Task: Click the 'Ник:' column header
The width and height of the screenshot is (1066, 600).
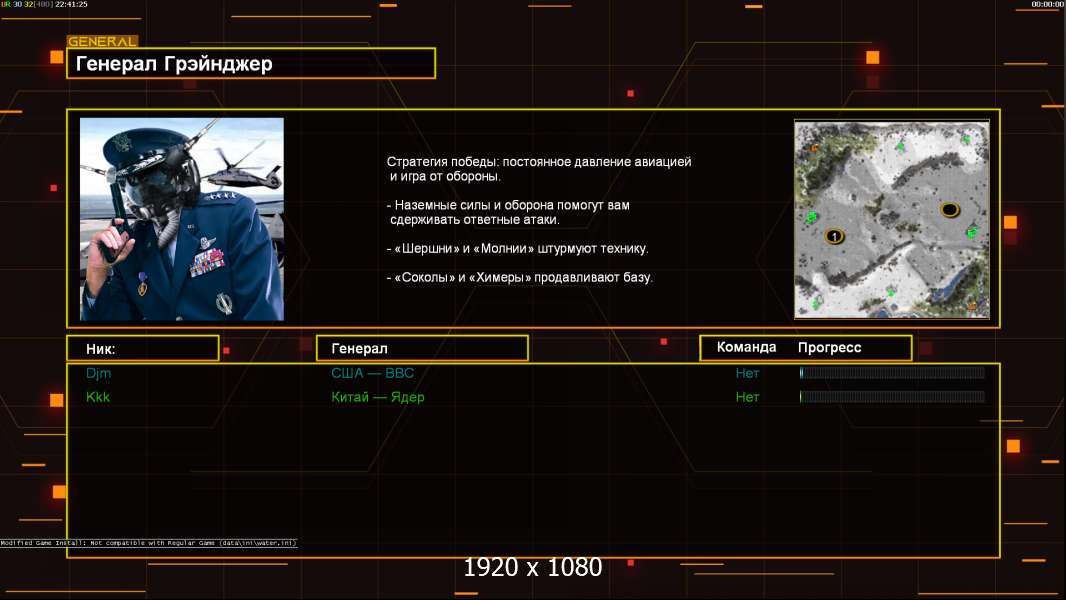Action: pos(143,349)
